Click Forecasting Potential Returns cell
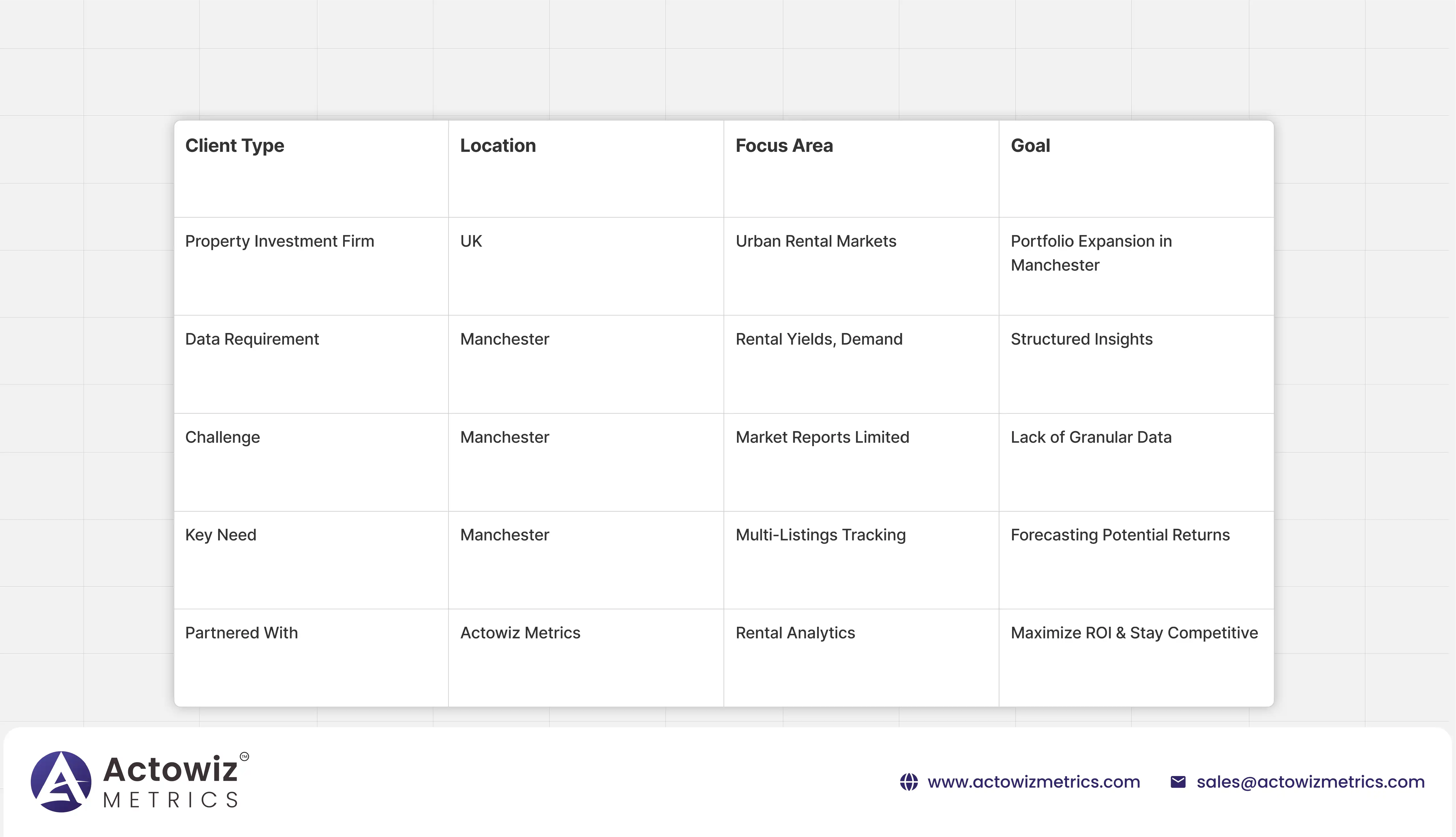The height and width of the screenshot is (837, 1456). (x=1120, y=535)
